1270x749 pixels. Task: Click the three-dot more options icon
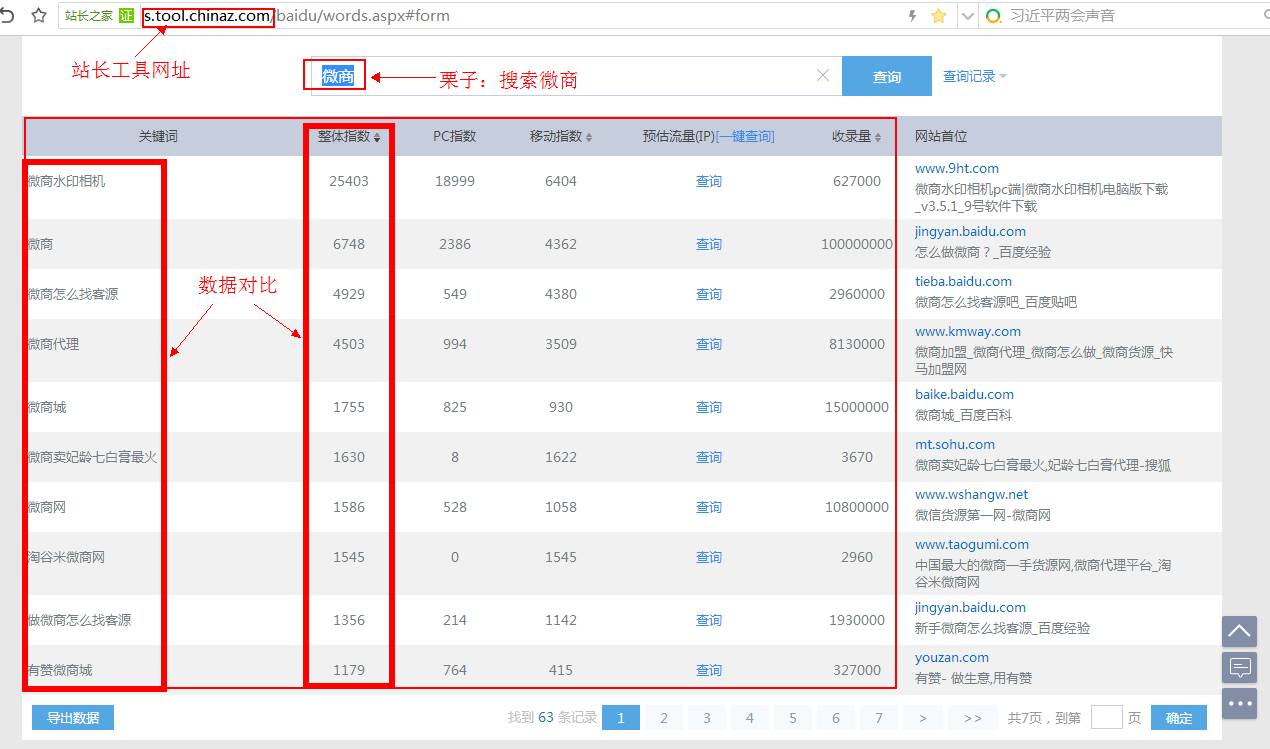1239,704
